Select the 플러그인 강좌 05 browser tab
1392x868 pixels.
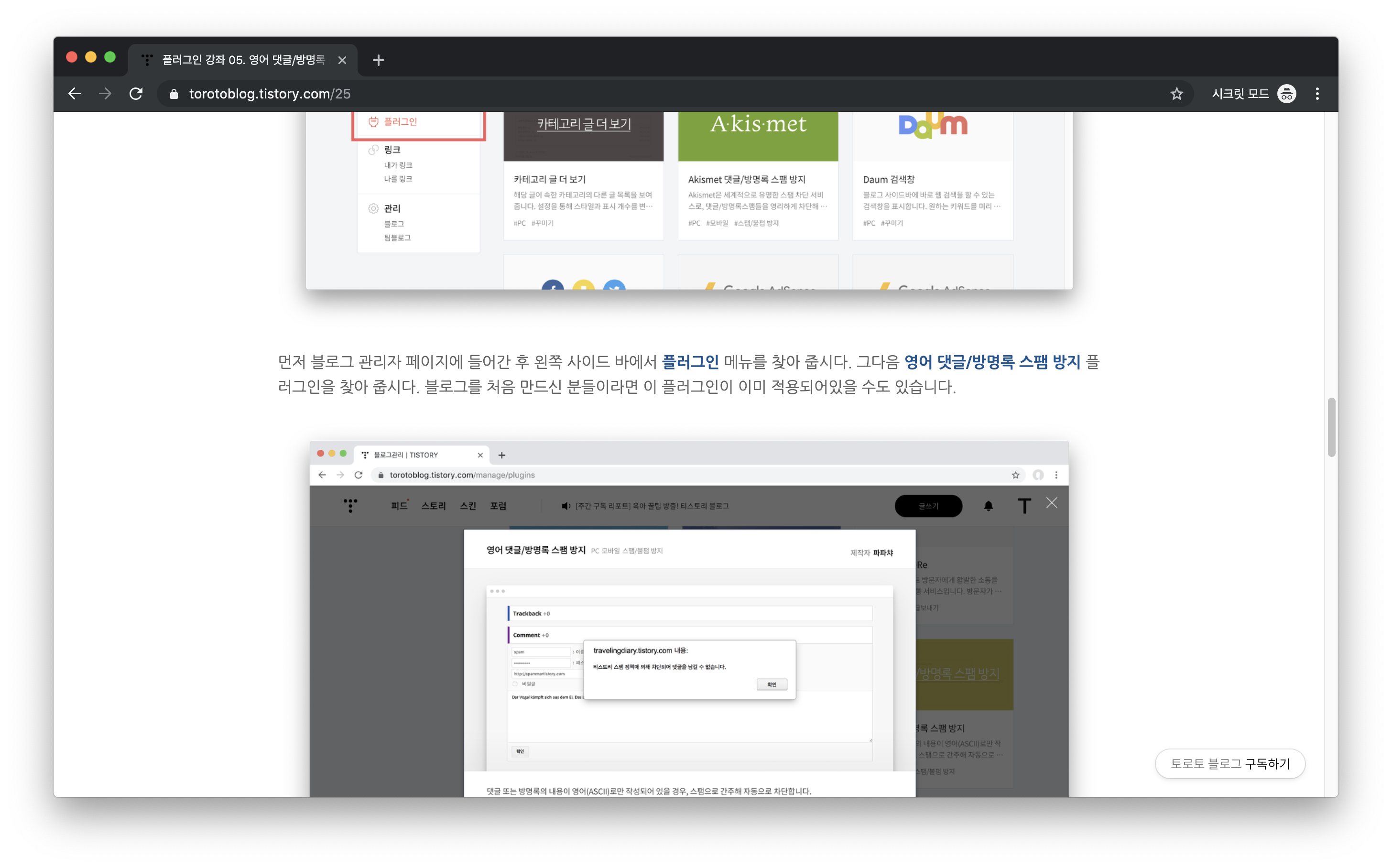click(x=242, y=60)
